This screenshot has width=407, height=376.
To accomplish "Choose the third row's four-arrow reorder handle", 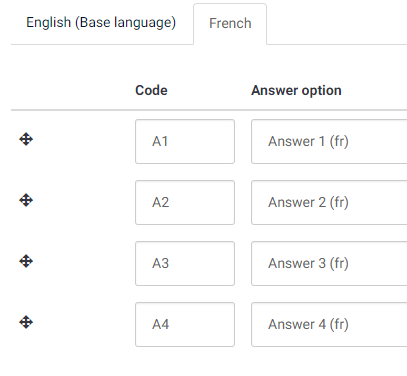I will click(x=26, y=261).
